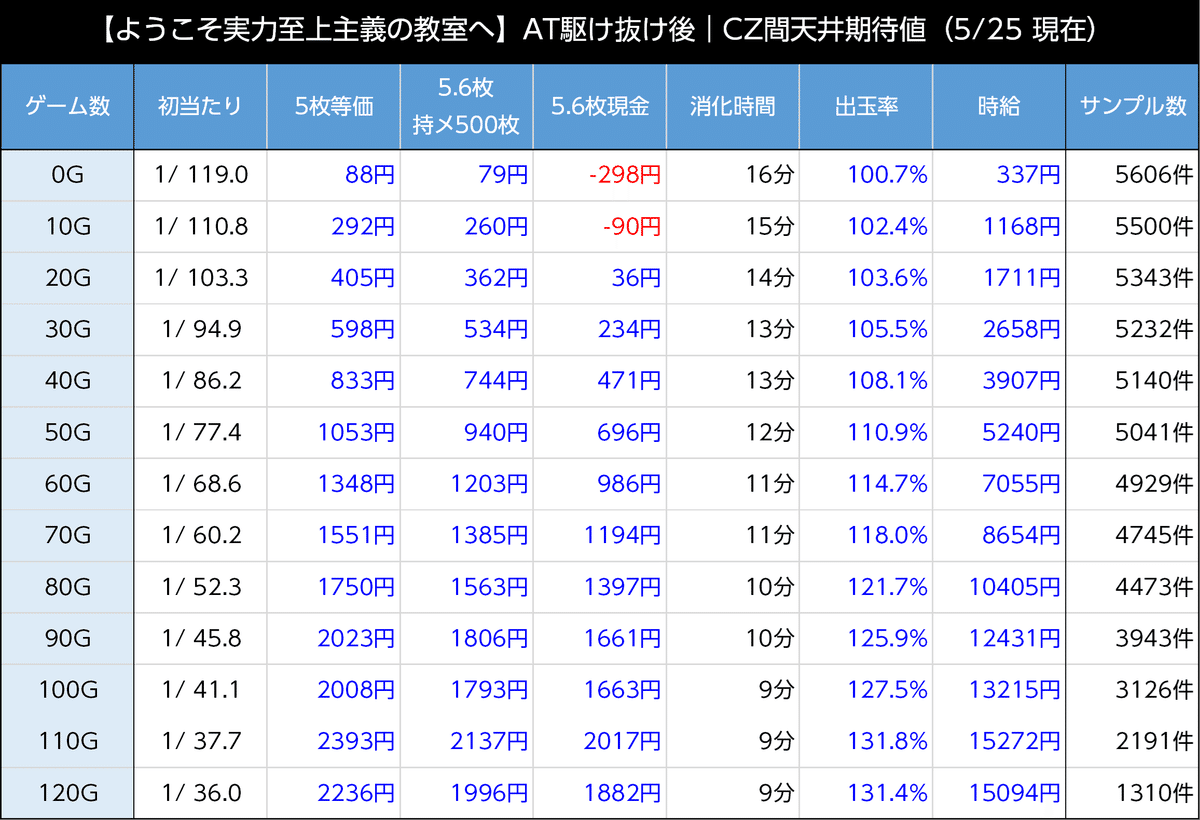The height and width of the screenshot is (820, 1200).
Task: Select the 50G row label
Action: 67,433
